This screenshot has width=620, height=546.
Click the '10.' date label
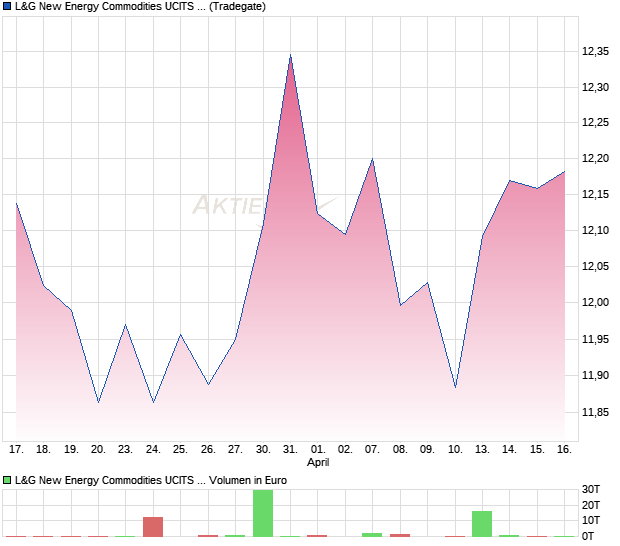pos(455,449)
